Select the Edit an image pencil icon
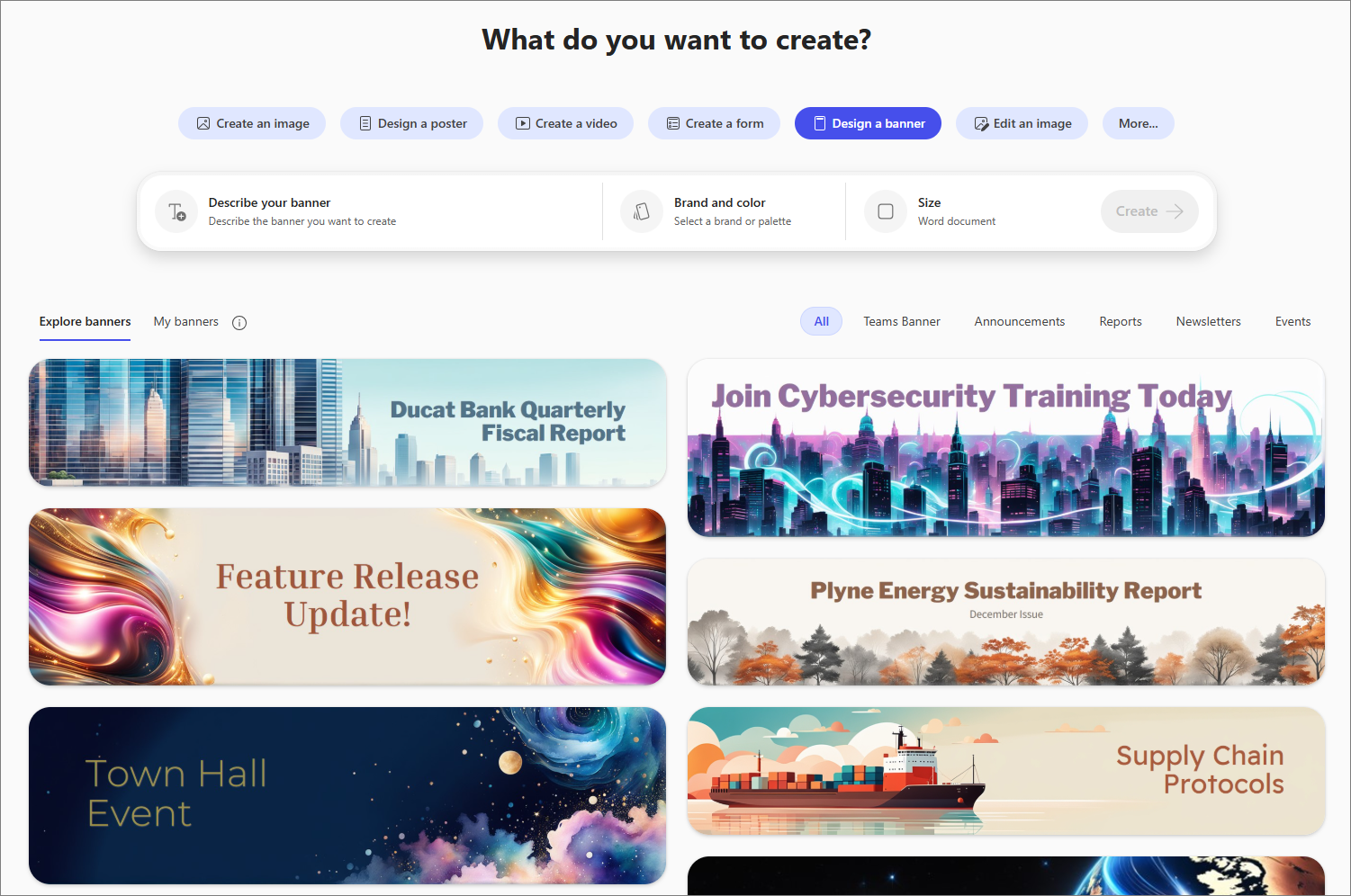The image size is (1351, 896). click(x=980, y=123)
